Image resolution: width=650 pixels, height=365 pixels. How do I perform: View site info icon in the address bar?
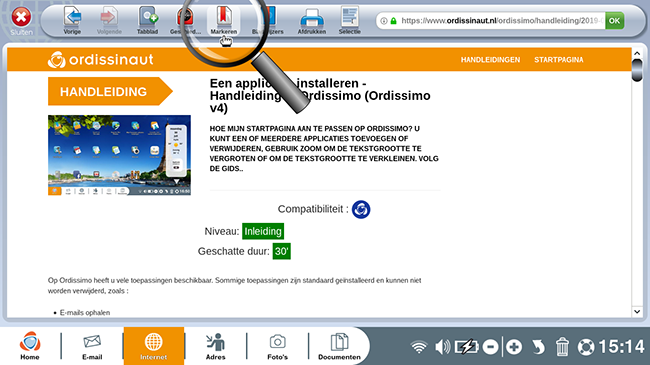pyautogui.click(x=384, y=21)
